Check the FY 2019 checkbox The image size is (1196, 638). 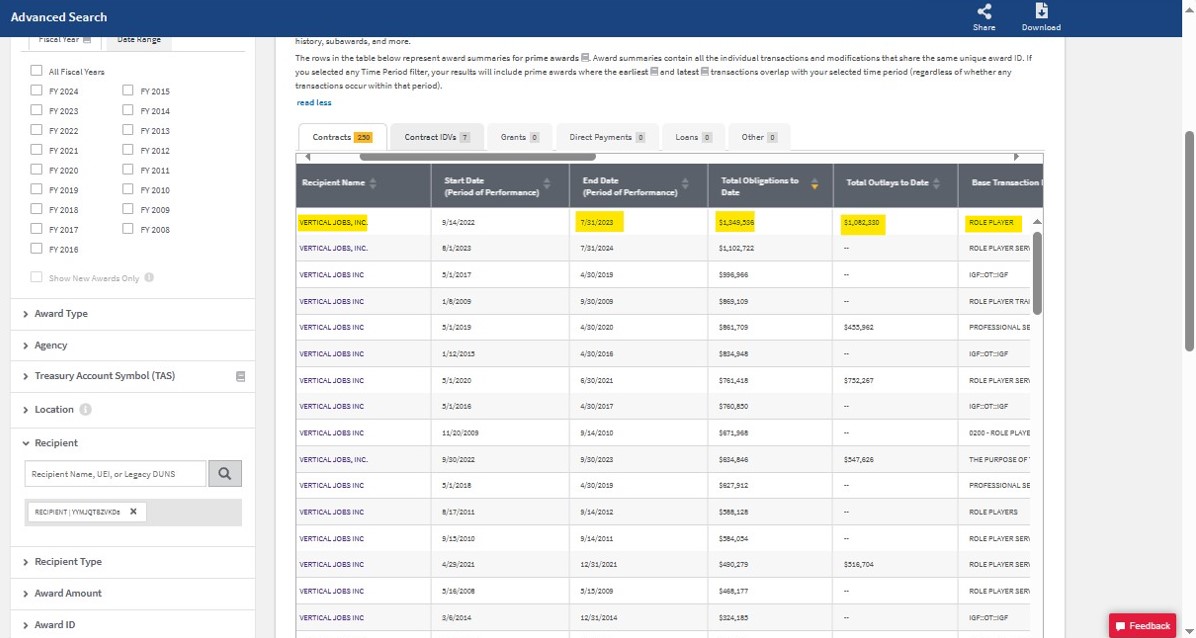coord(37,190)
